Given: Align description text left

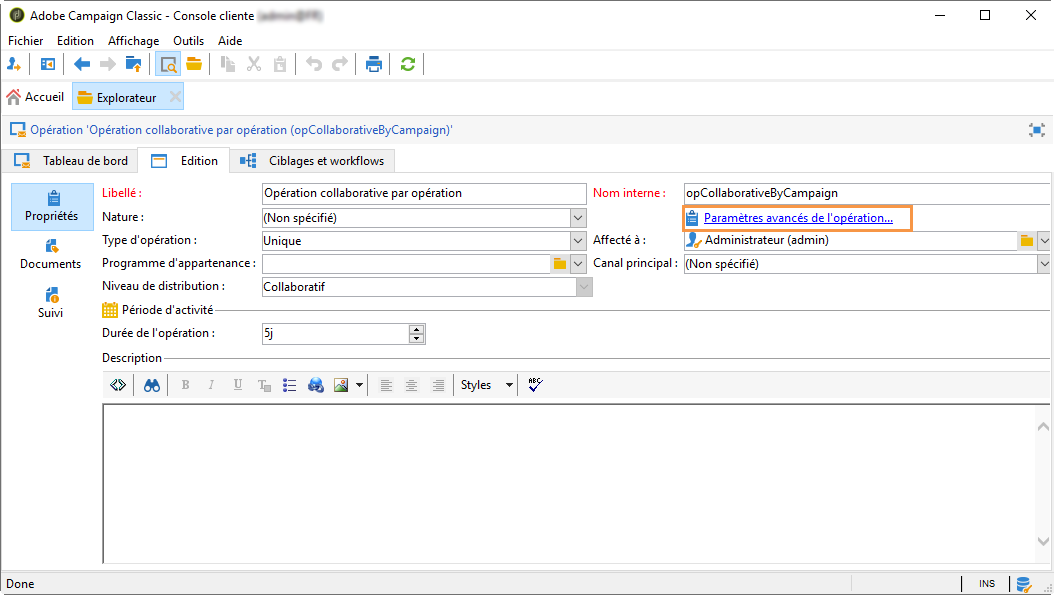Looking at the screenshot, I should click(386, 385).
